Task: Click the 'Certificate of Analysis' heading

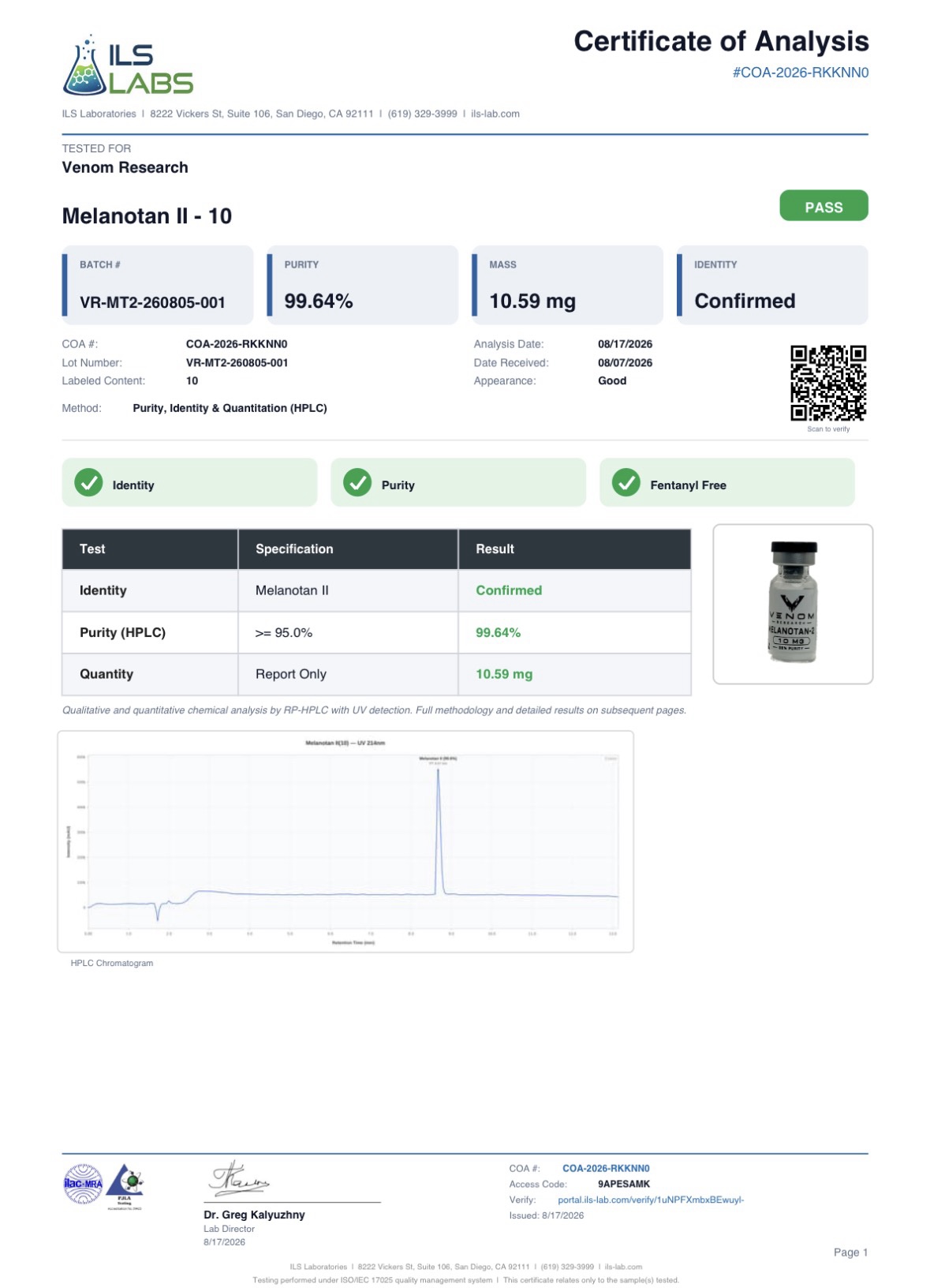Action: (x=721, y=41)
